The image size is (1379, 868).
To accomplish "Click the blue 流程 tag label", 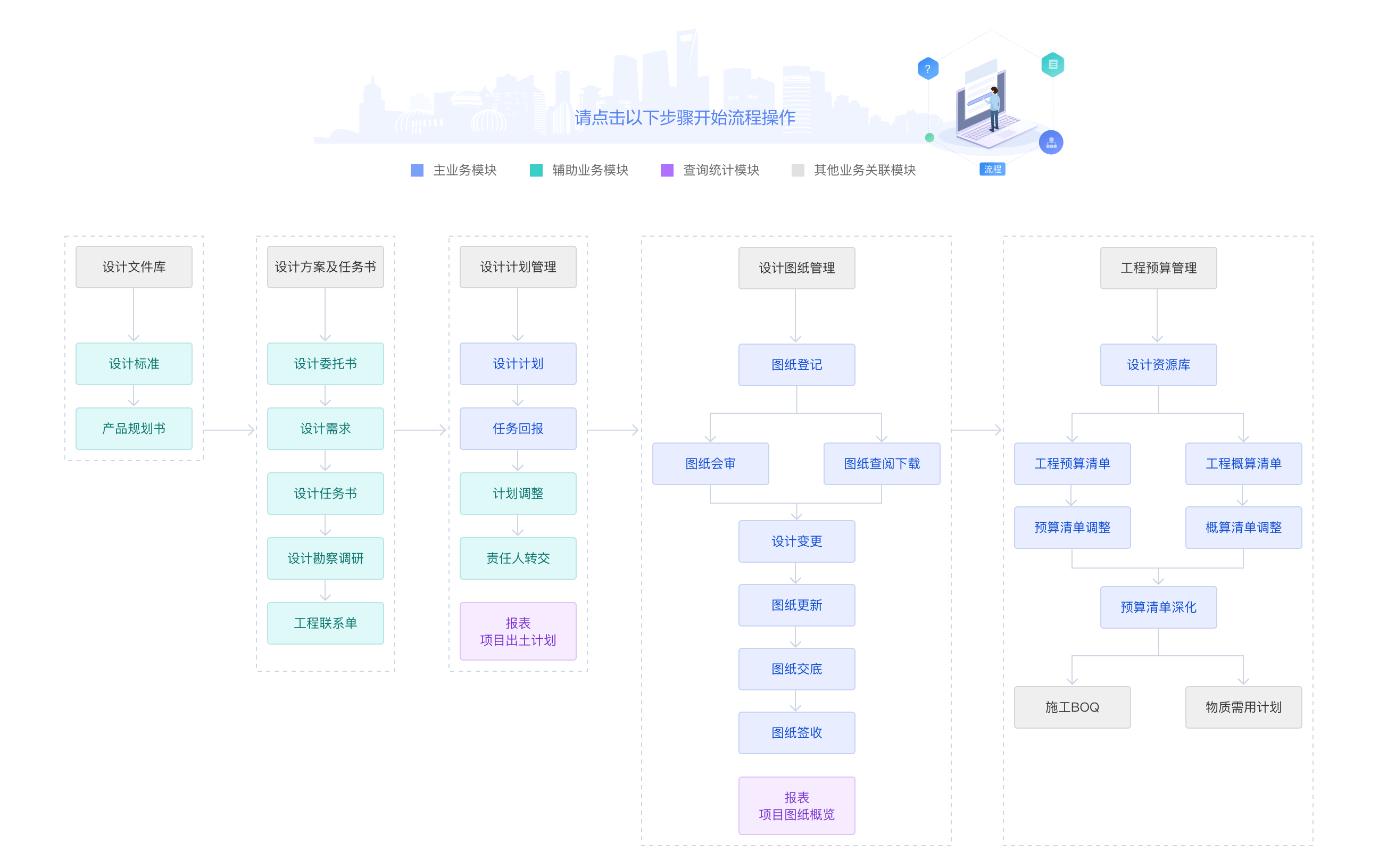I will pyautogui.click(x=992, y=170).
